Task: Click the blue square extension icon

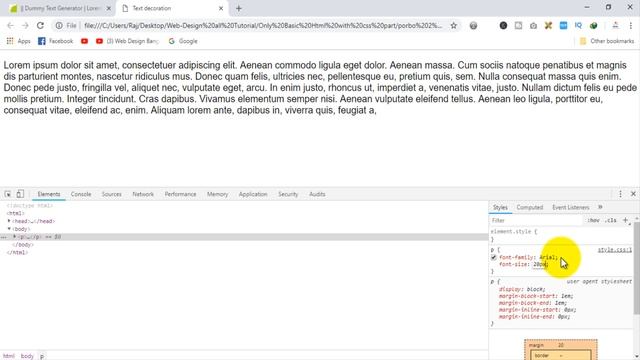Action: 563,25
